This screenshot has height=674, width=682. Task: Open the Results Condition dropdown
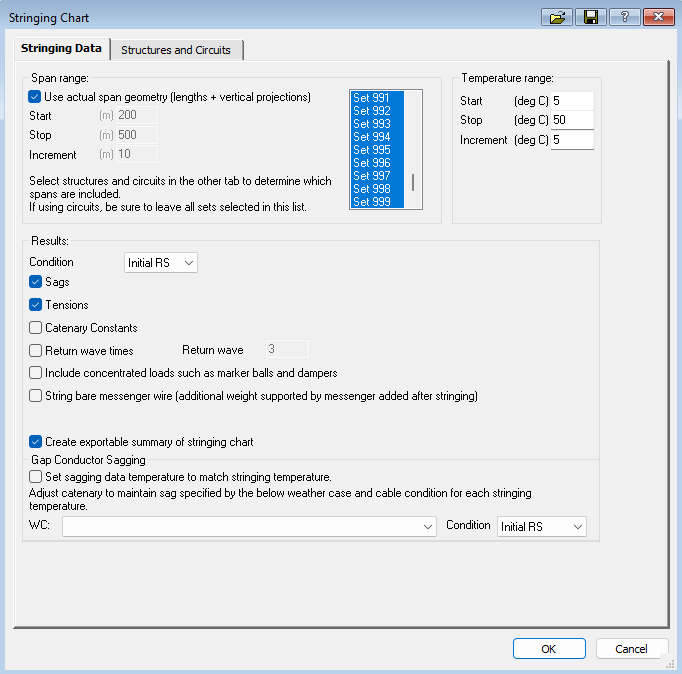click(x=161, y=263)
